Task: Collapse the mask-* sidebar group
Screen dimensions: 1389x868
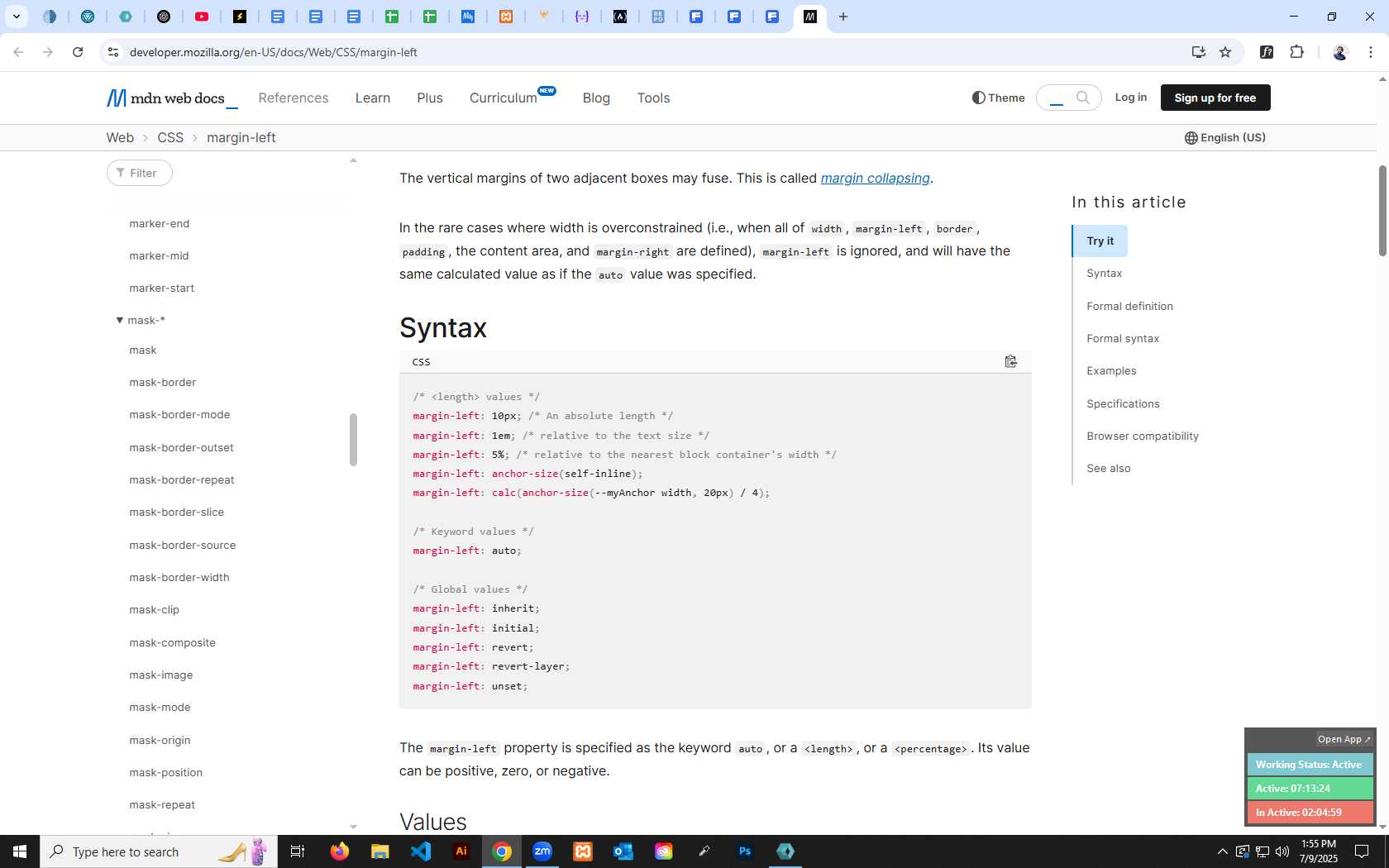Action: [x=120, y=320]
